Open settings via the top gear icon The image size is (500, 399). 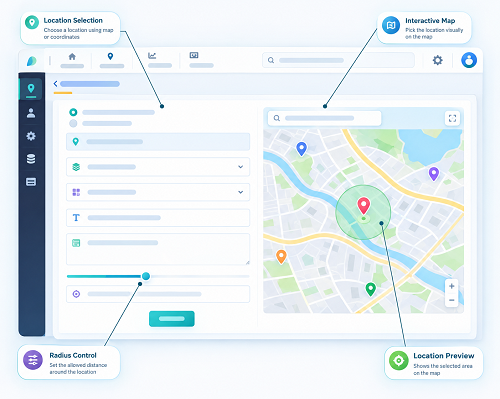point(437,60)
